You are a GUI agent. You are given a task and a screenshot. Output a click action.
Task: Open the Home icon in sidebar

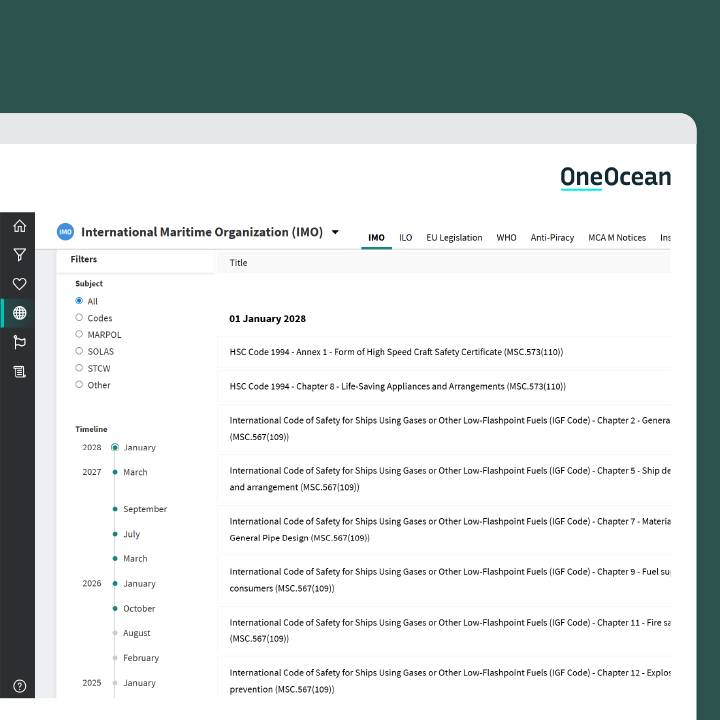tap(19, 226)
